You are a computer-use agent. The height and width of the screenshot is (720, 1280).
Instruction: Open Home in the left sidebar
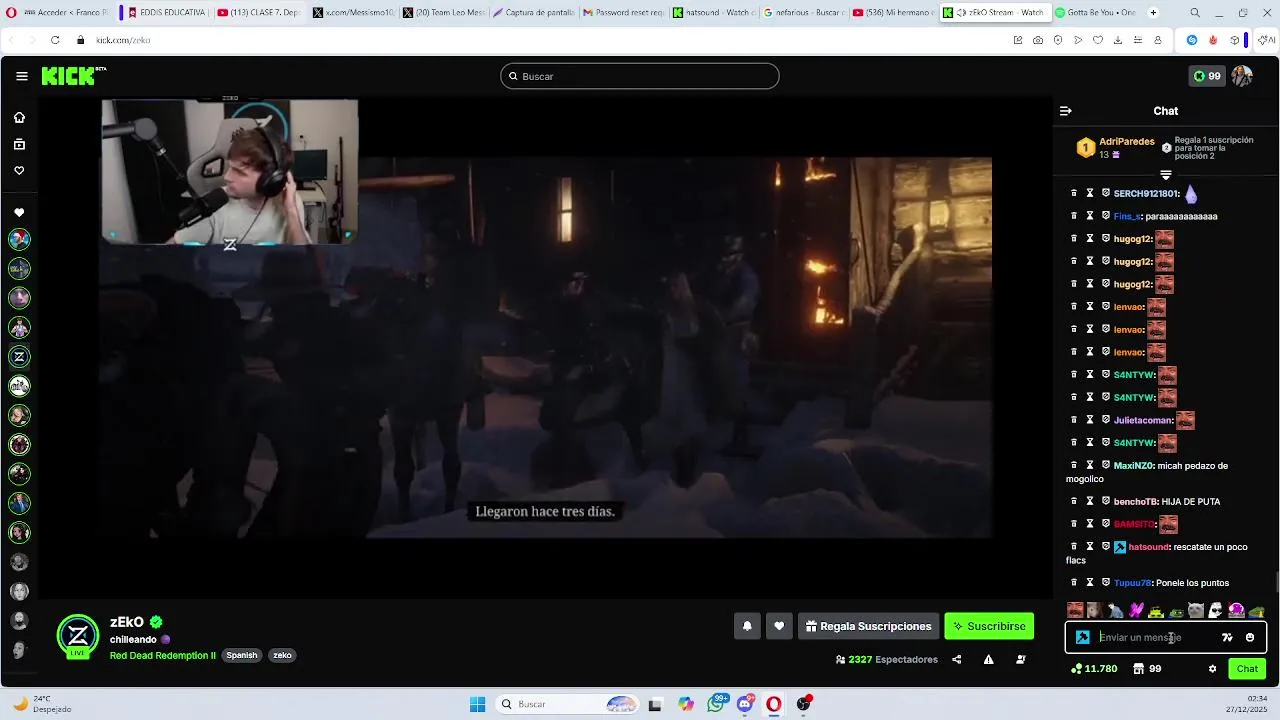click(x=19, y=118)
